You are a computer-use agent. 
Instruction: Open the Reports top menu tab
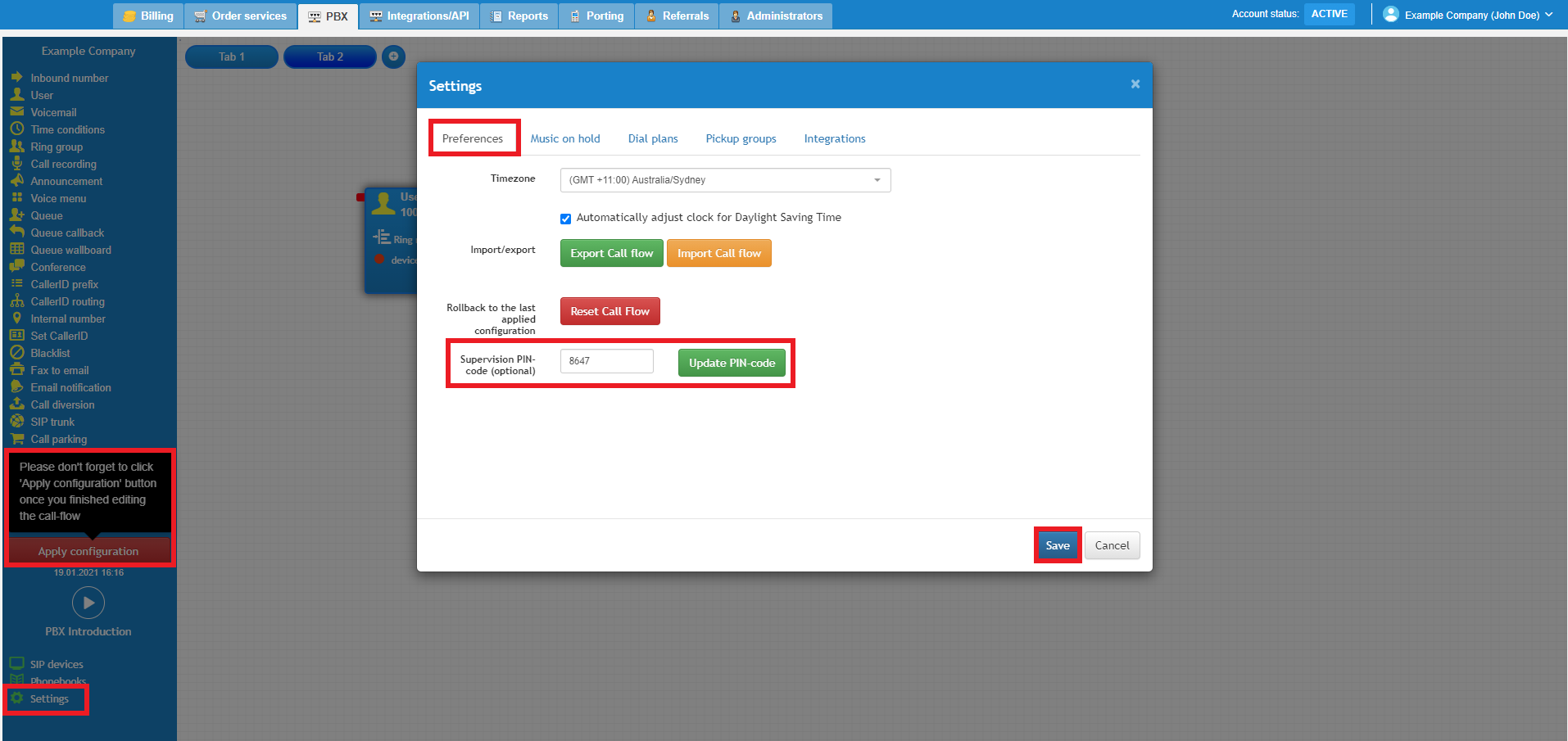pyautogui.click(x=519, y=16)
